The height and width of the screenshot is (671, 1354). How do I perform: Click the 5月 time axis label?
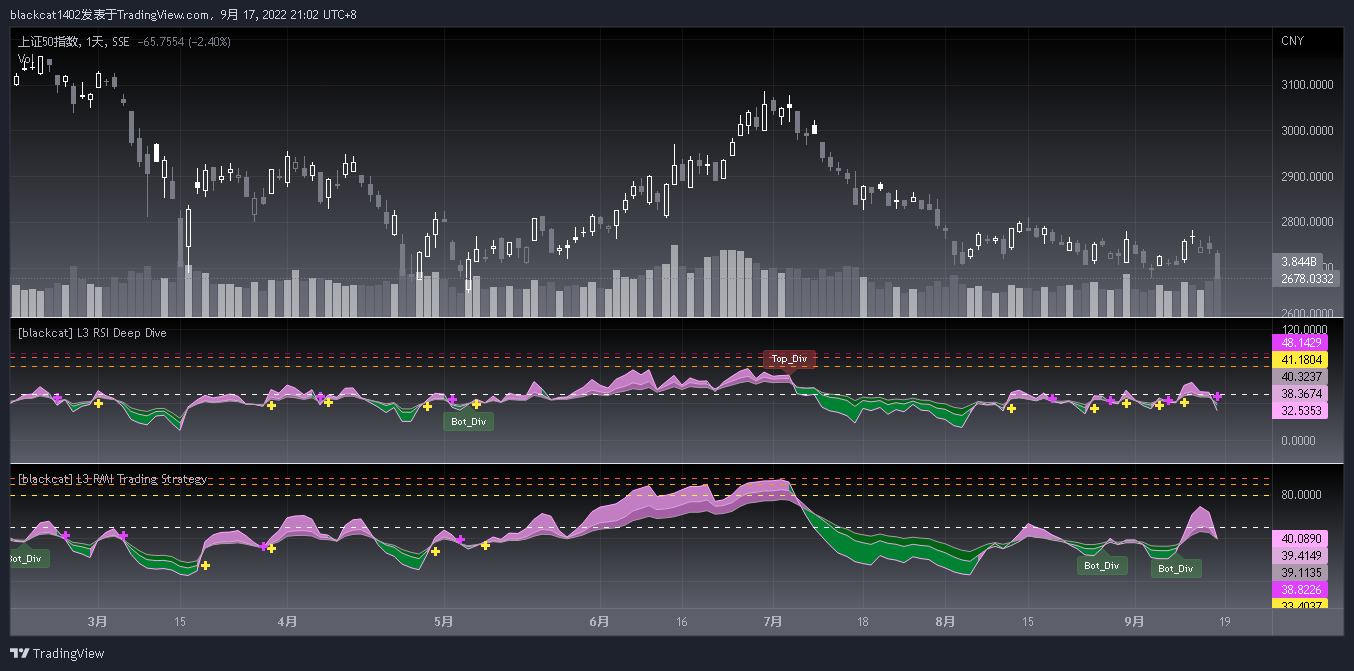[444, 621]
